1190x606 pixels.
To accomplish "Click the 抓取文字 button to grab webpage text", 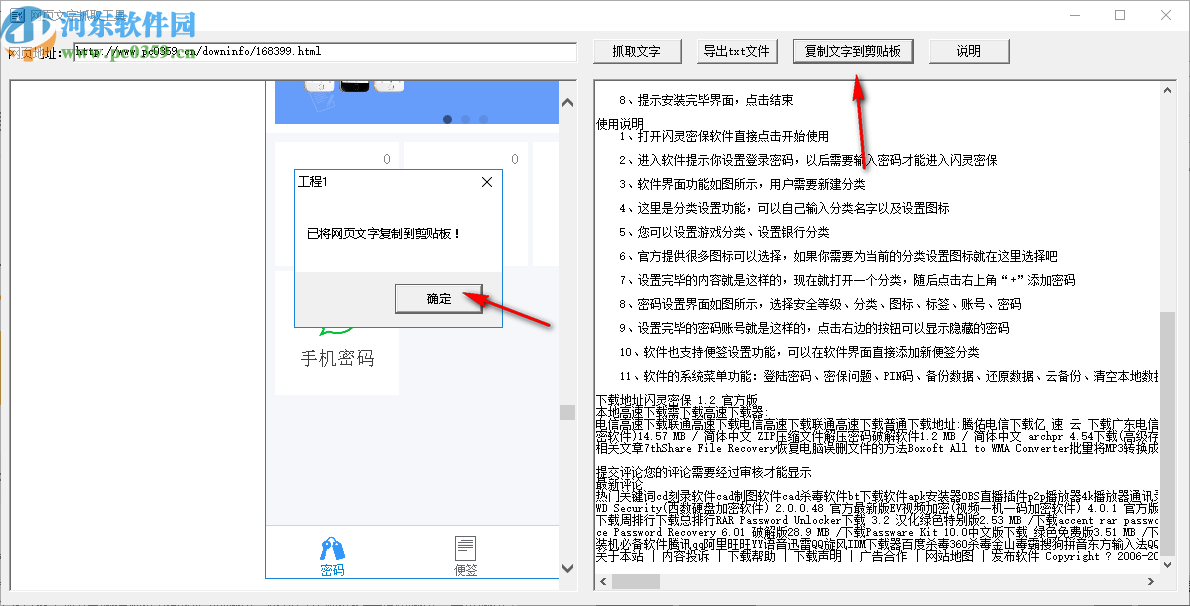I will point(637,51).
